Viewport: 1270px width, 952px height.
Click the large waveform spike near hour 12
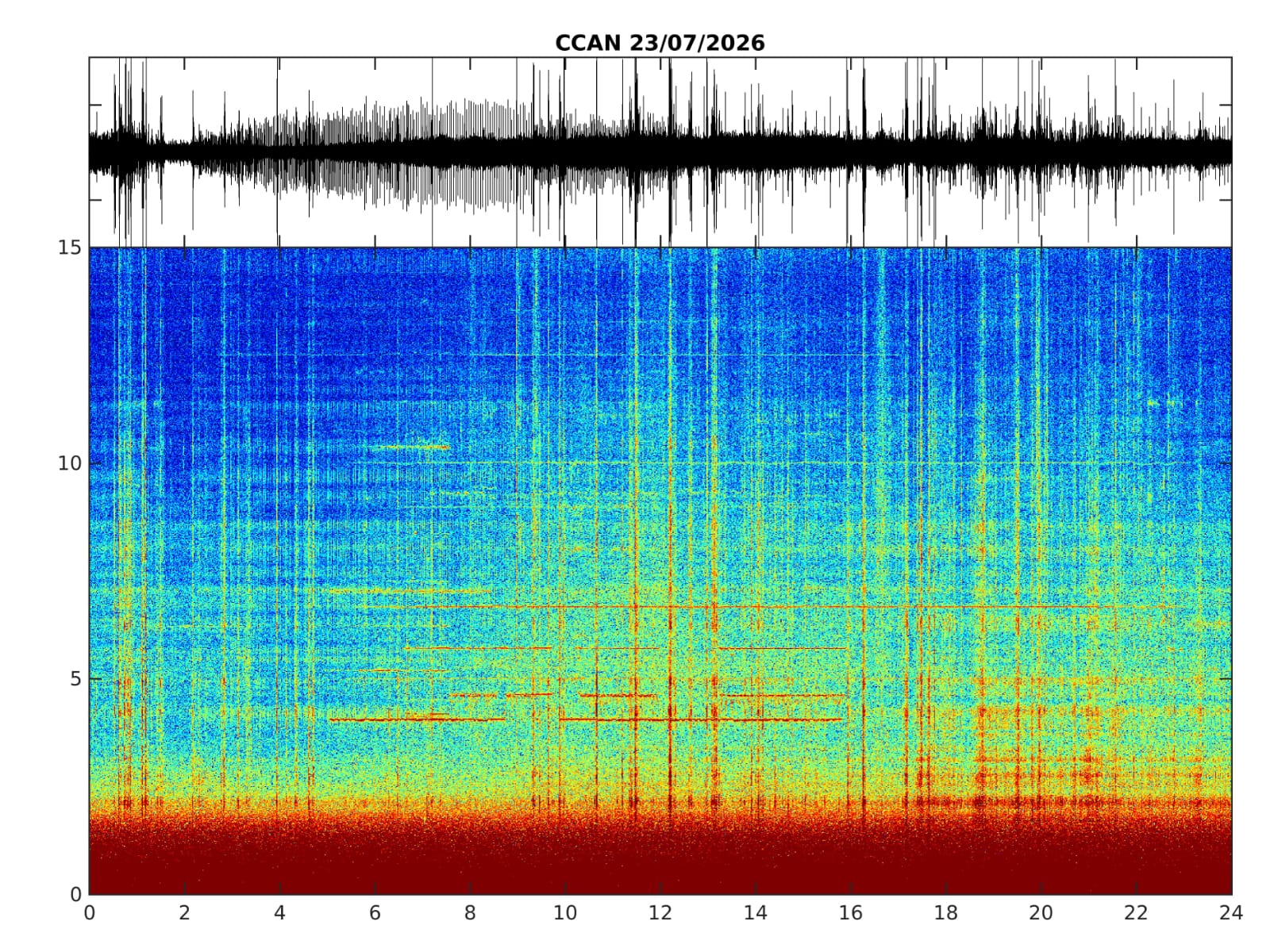[x=670, y=152]
